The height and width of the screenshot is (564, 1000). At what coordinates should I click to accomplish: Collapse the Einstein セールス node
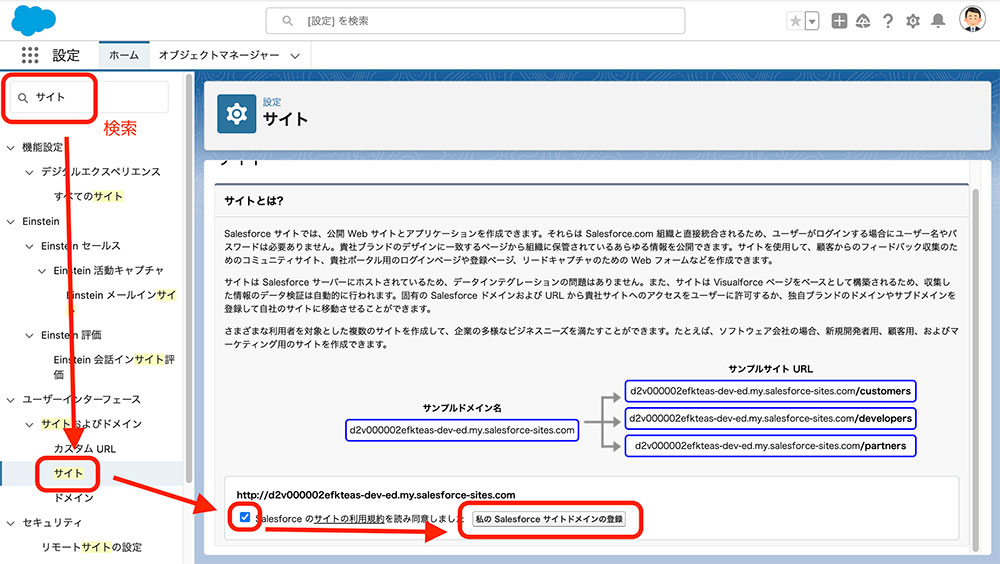(29, 246)
